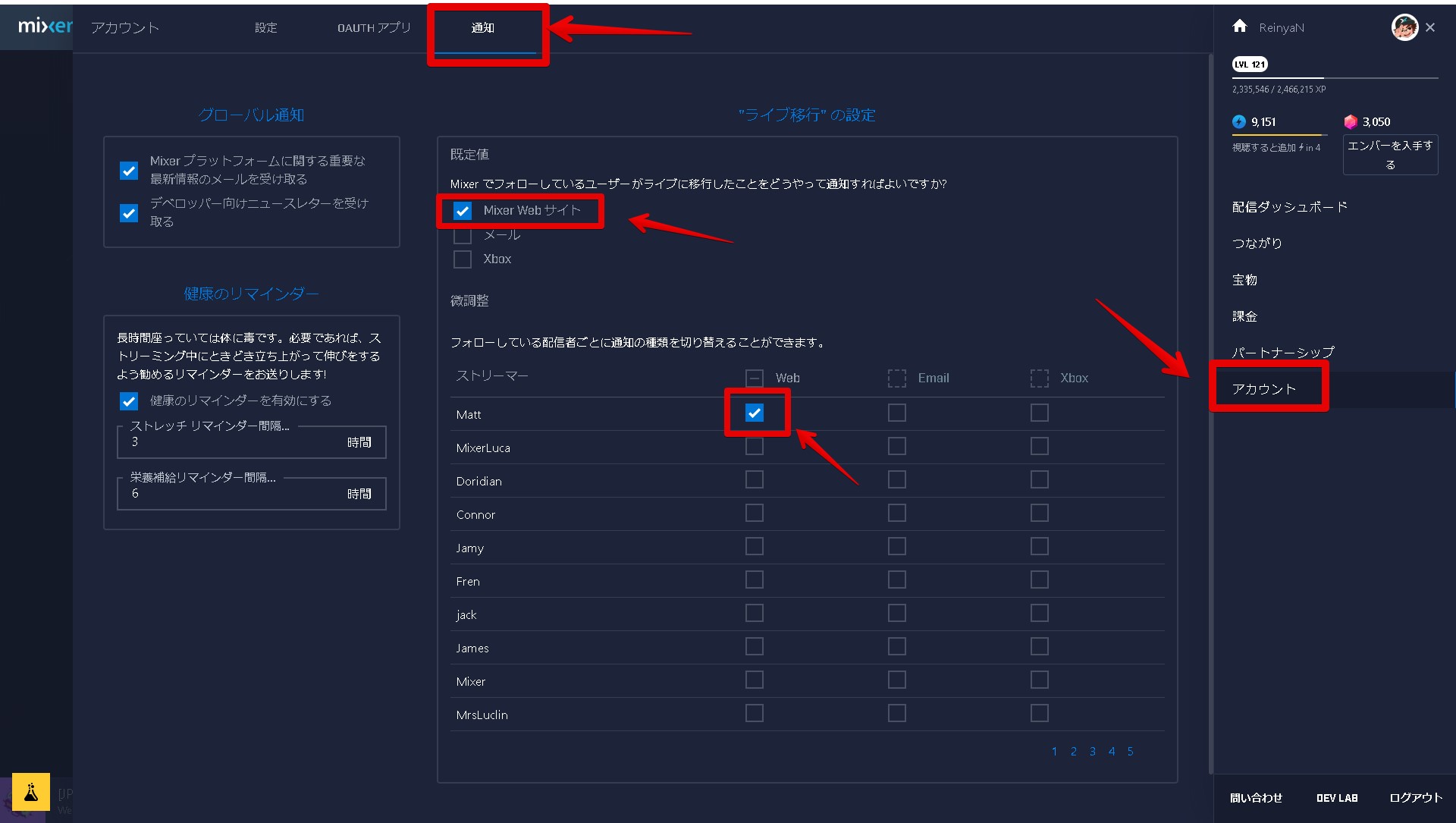Image resolution: width=1456 pixels, height=823 pixels.
Task: Open 課金 in side menu
Action: [1244, 316]
